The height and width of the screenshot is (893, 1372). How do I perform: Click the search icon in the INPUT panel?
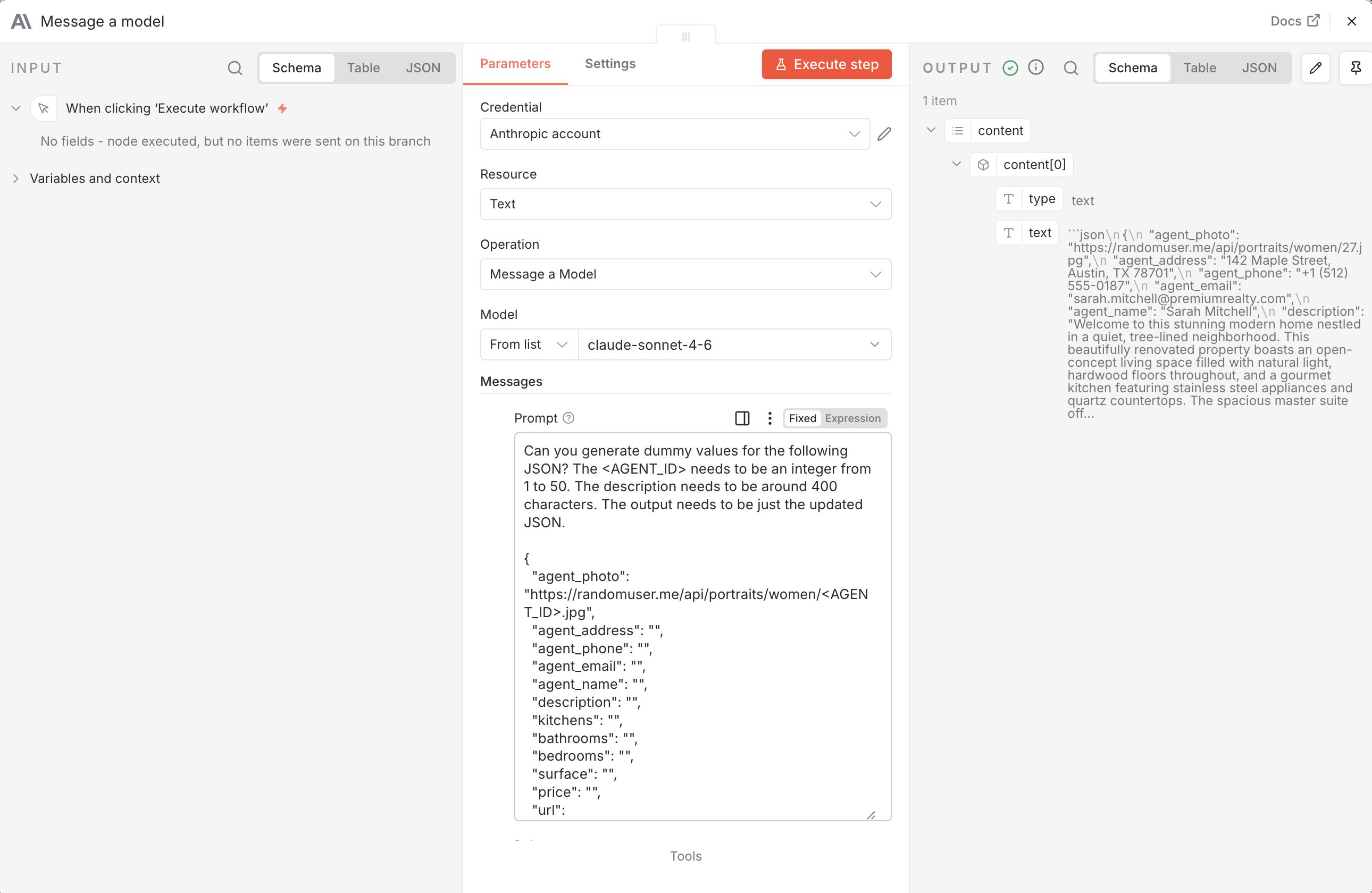(x=235, y=68)
